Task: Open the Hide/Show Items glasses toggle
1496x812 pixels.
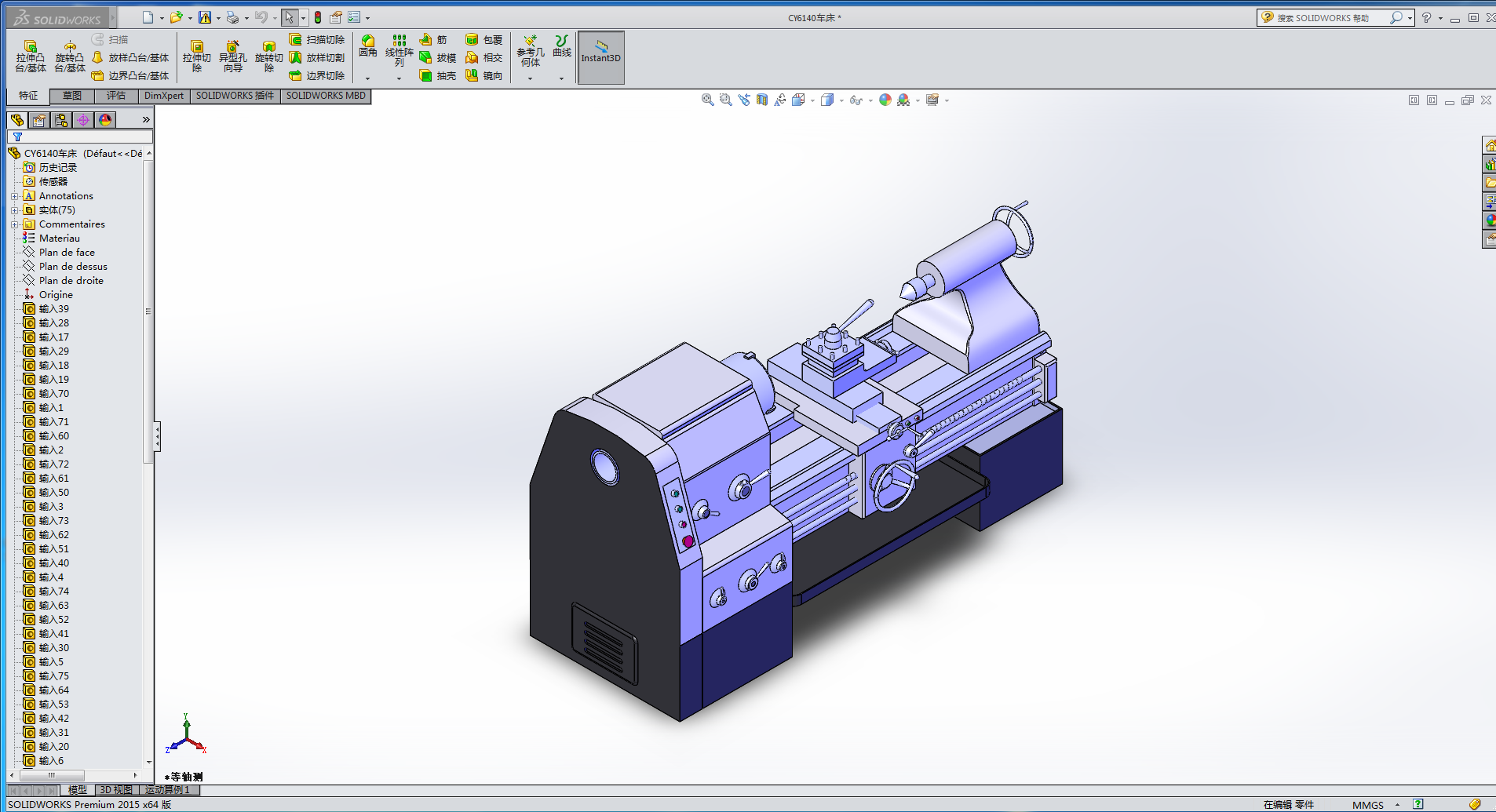Action: [856, 100]
